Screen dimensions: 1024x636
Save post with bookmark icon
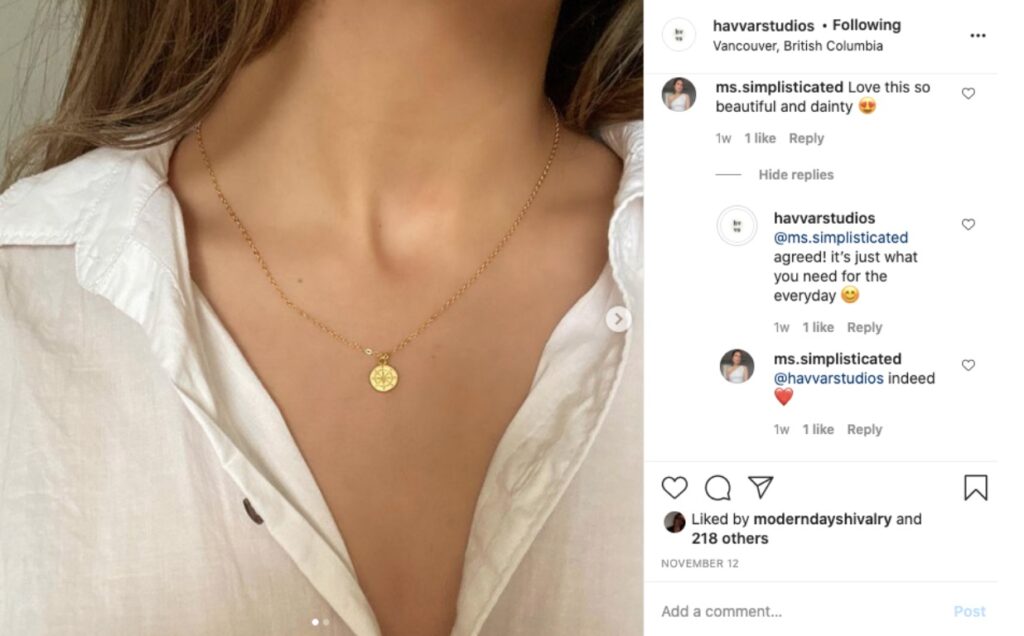[x=976, y=487]
